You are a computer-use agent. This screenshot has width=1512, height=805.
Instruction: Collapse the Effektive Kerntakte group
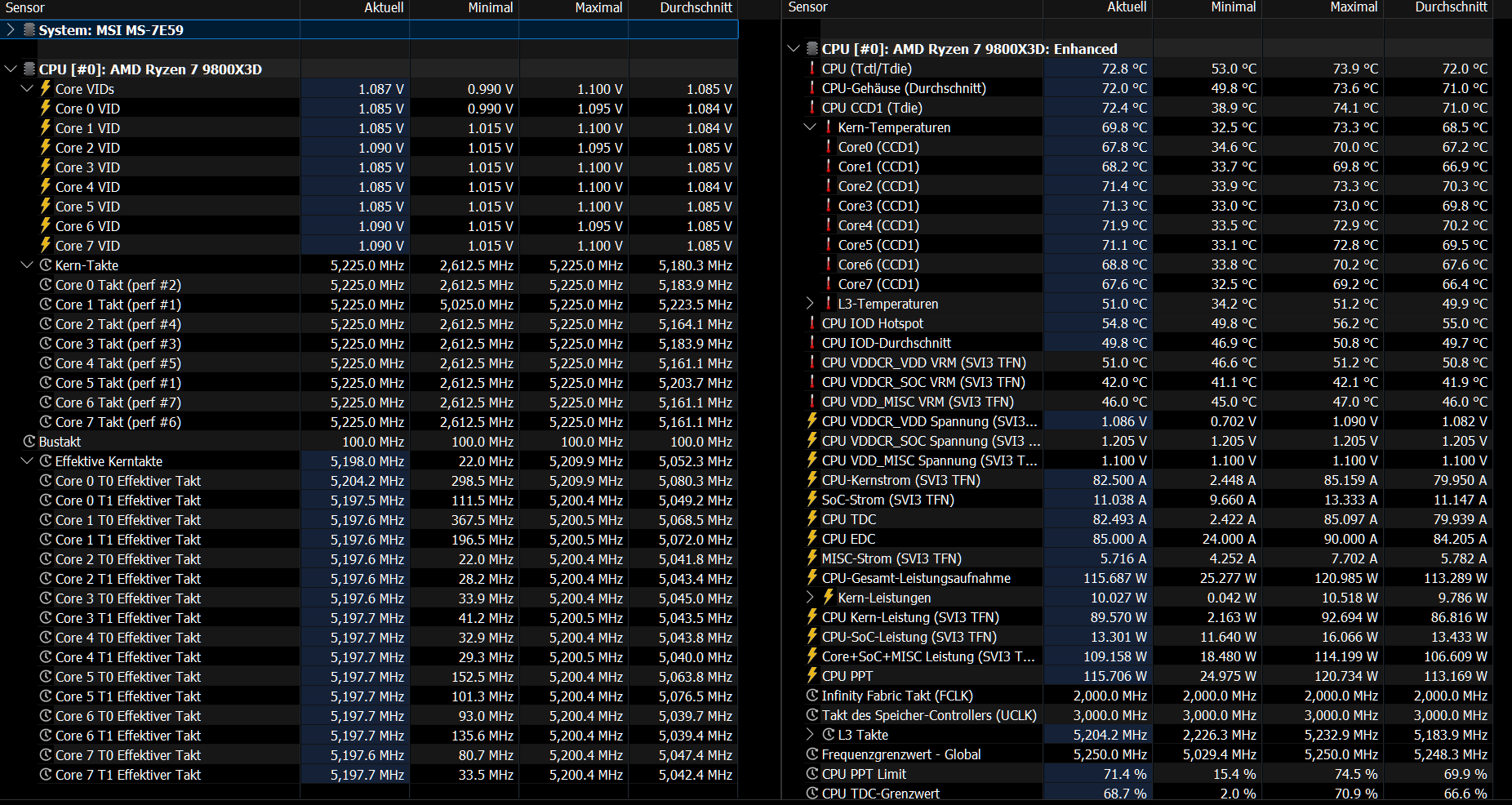[27, 461]
